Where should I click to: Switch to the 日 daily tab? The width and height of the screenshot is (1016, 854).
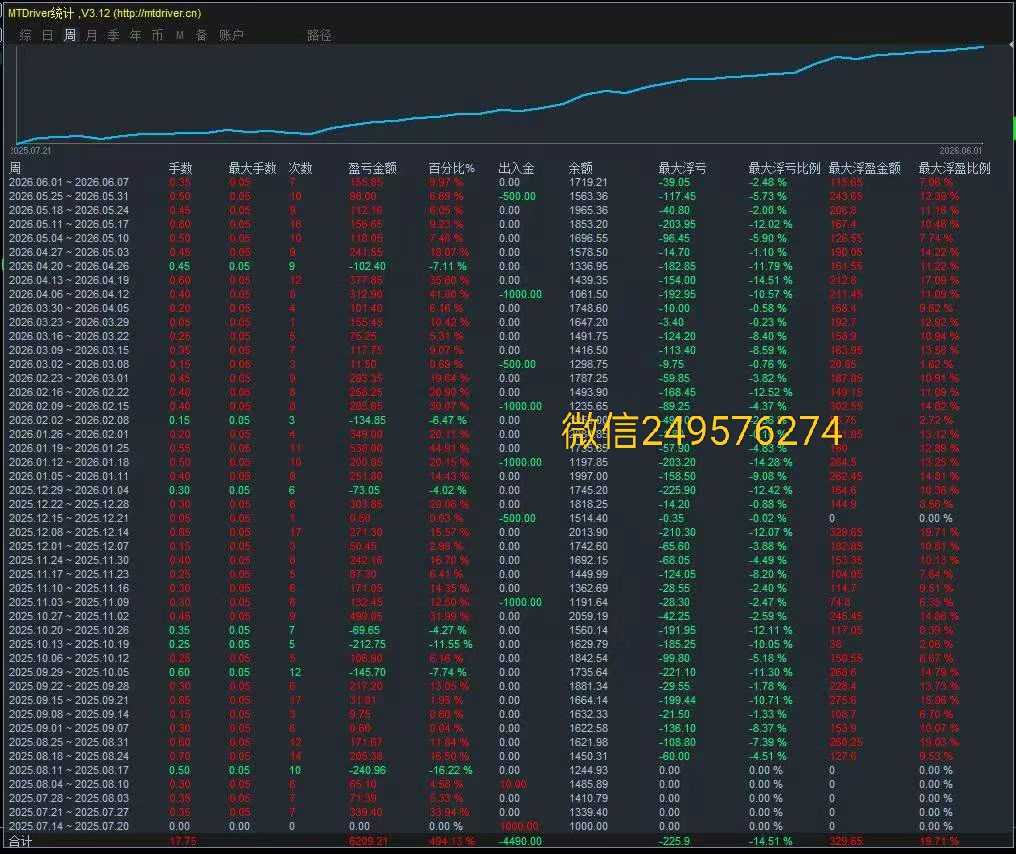pos(47,35)
